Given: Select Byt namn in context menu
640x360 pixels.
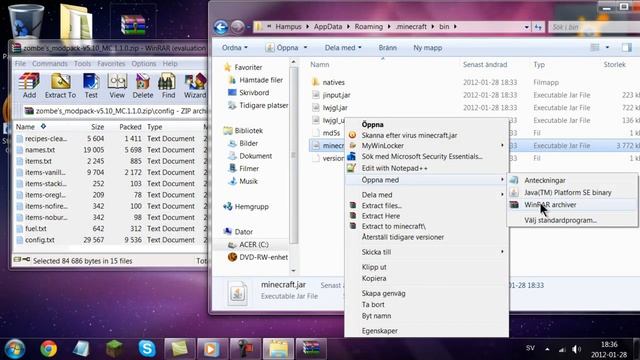Looking at the screenshot, I should (x=427, y=316).
